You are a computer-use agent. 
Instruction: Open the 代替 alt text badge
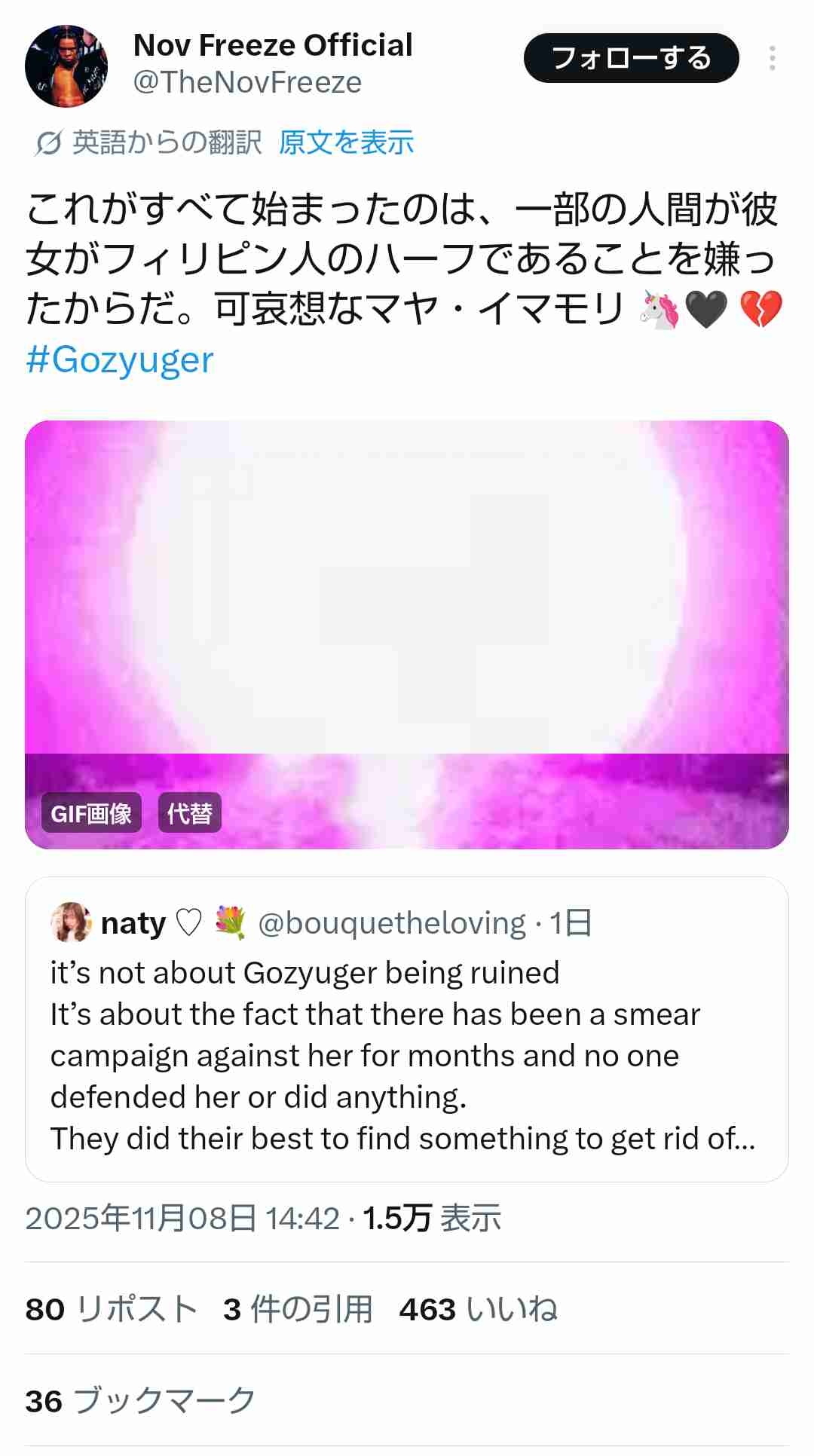pyautogui.click(x=189, y=813)
